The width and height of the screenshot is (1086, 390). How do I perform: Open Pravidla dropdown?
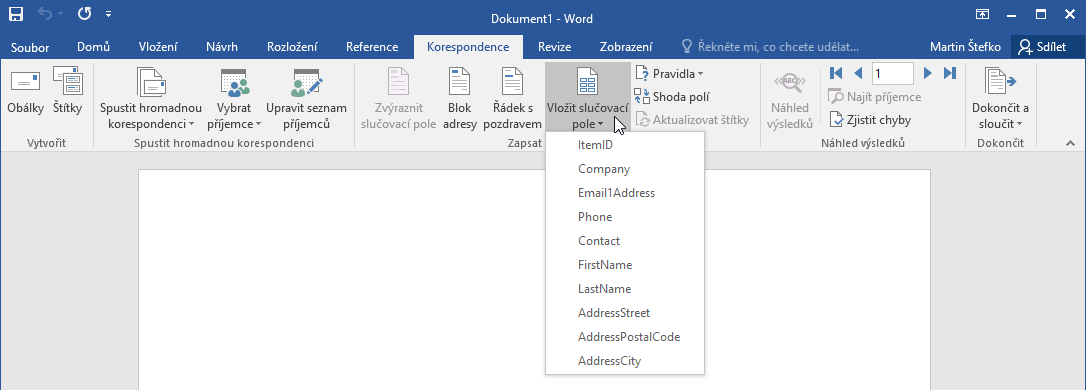click(669, 74)
